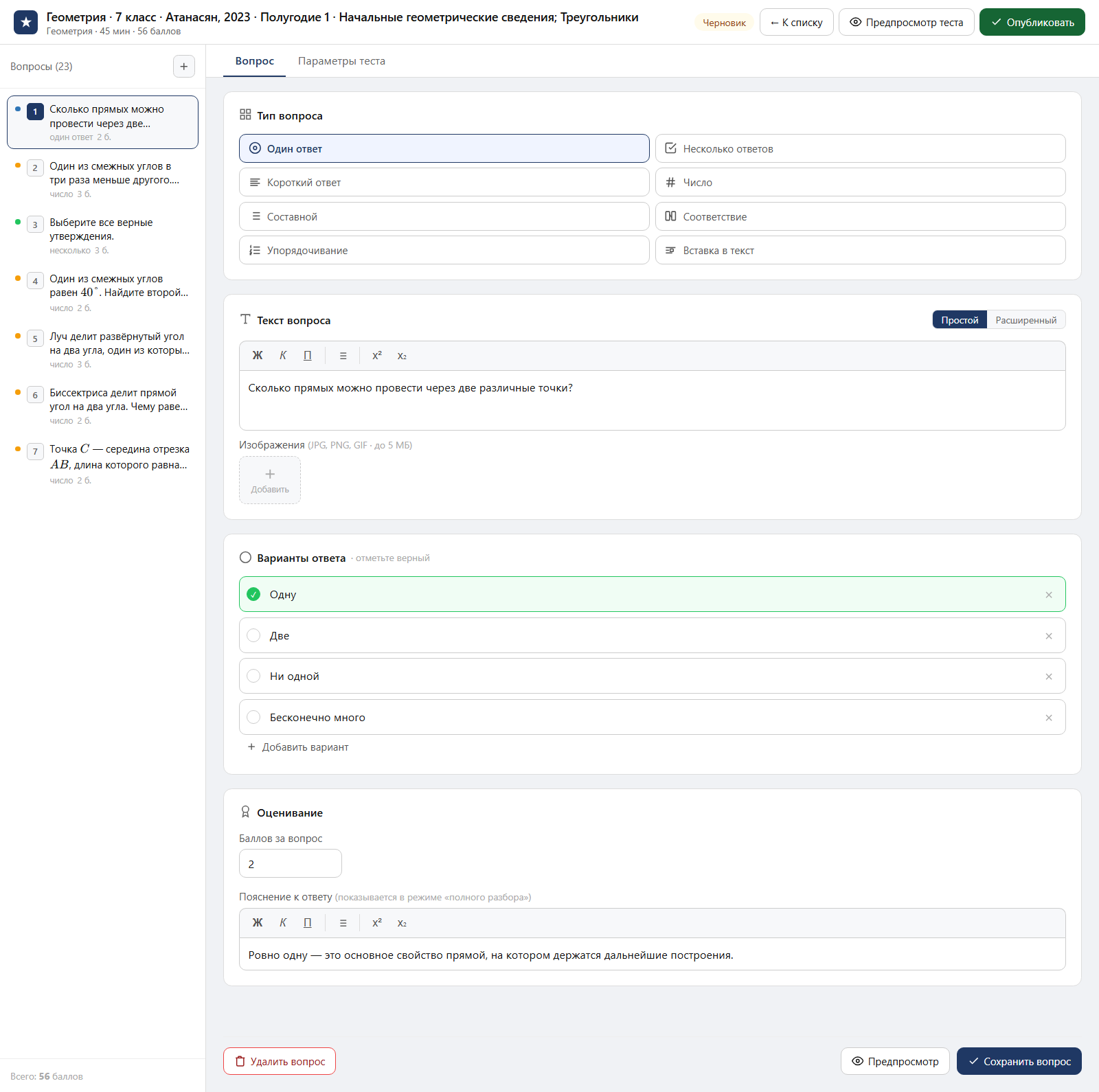The width and height of the screenshot is (1099, 1092).
Task: Add a new question with plus icon
Action: coord(184,67)
